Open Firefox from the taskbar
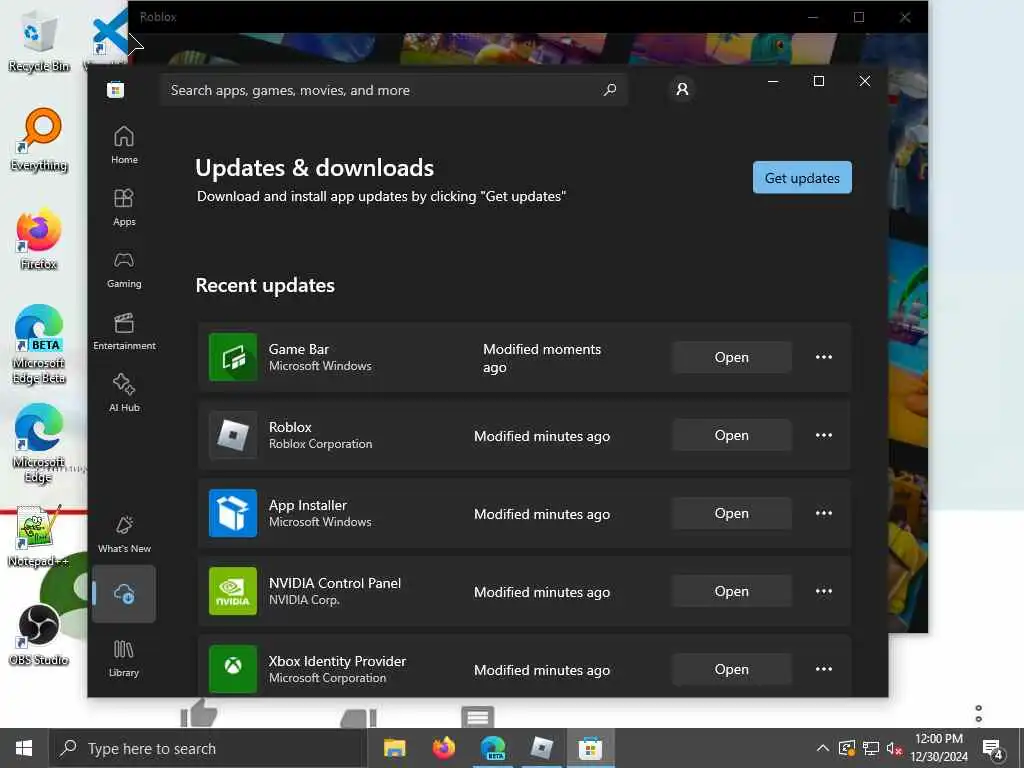 pos(444,748)
